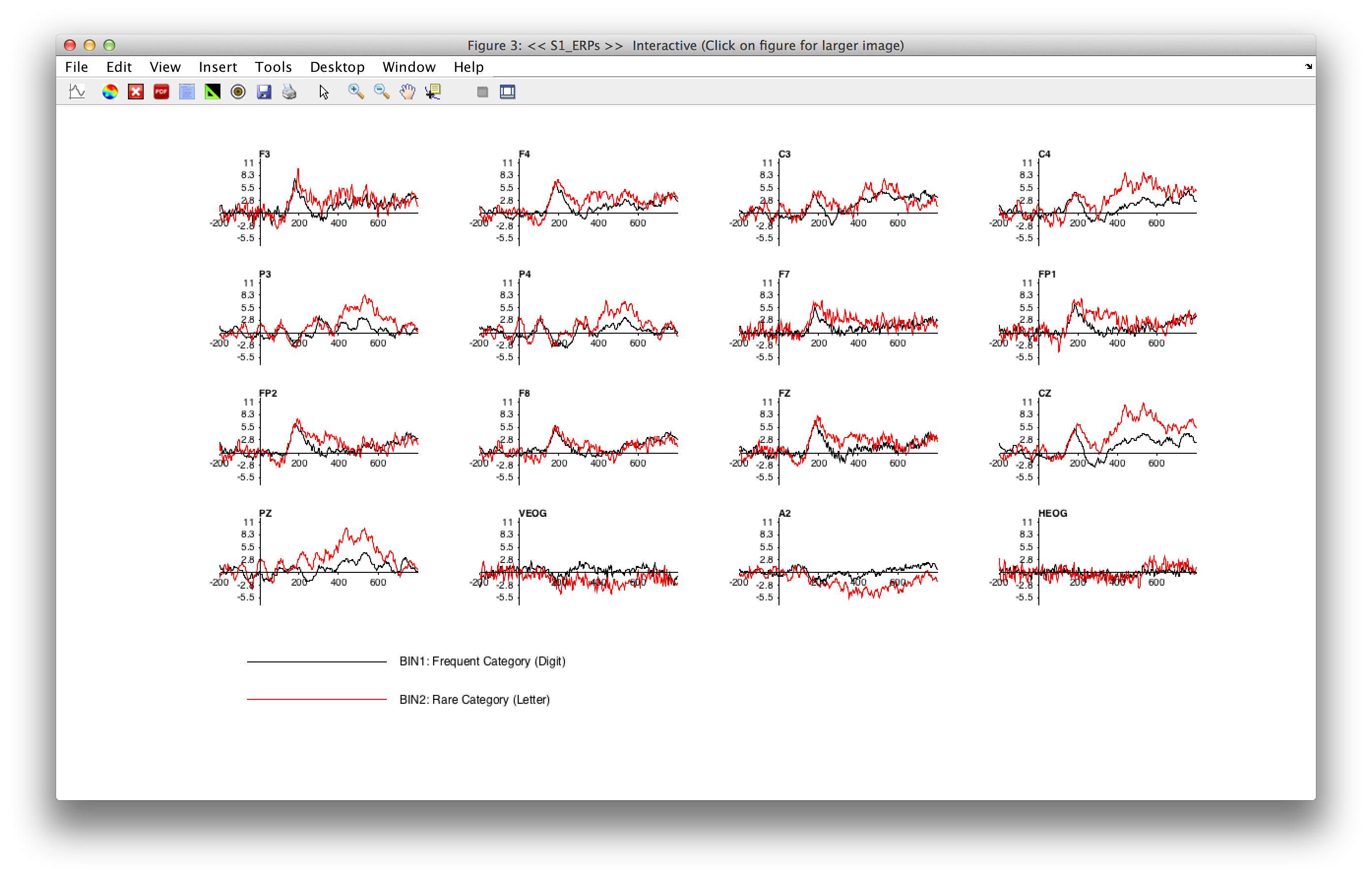Click the BIN2: Rare Category (Letter) legend text

[x=474, y=699]
